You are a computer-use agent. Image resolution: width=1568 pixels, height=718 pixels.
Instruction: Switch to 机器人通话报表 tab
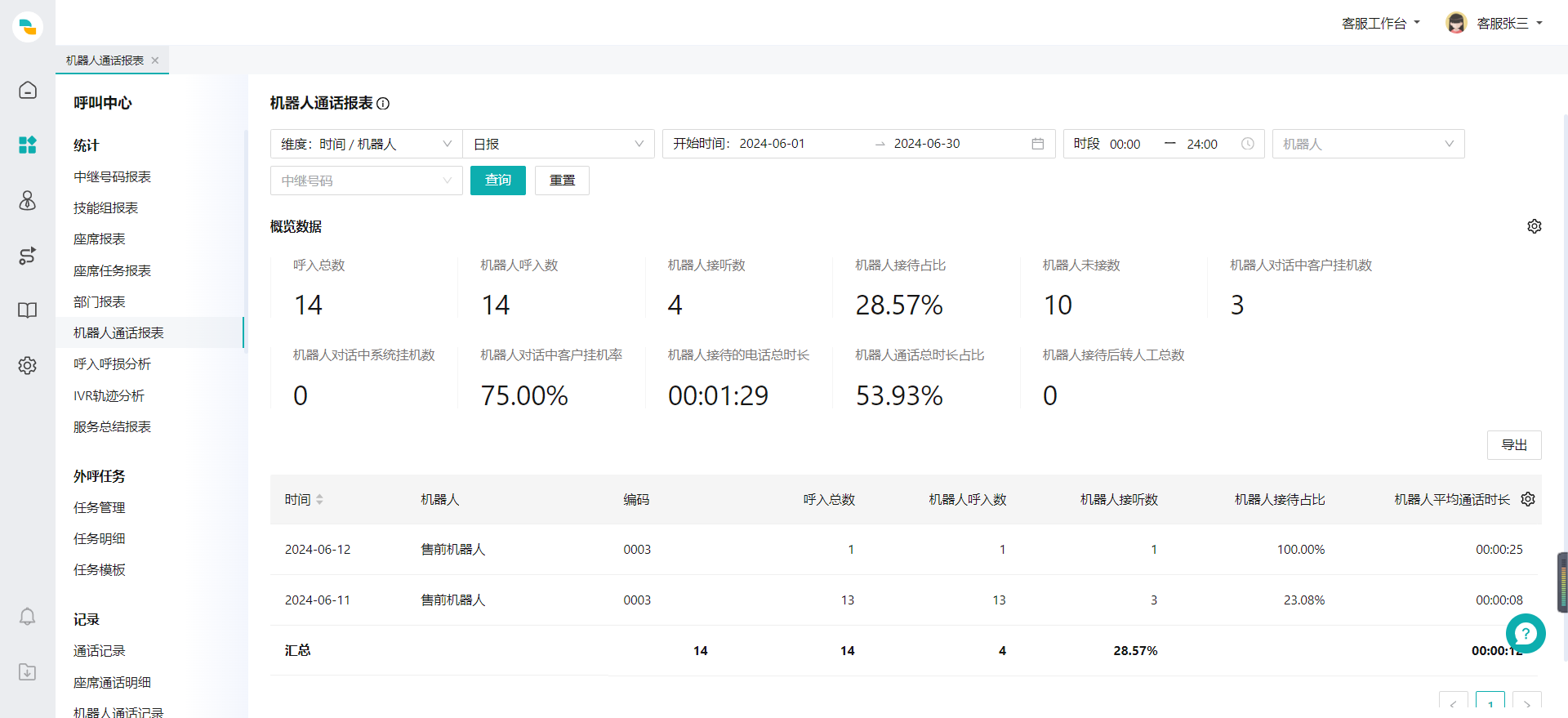point(105,60)
